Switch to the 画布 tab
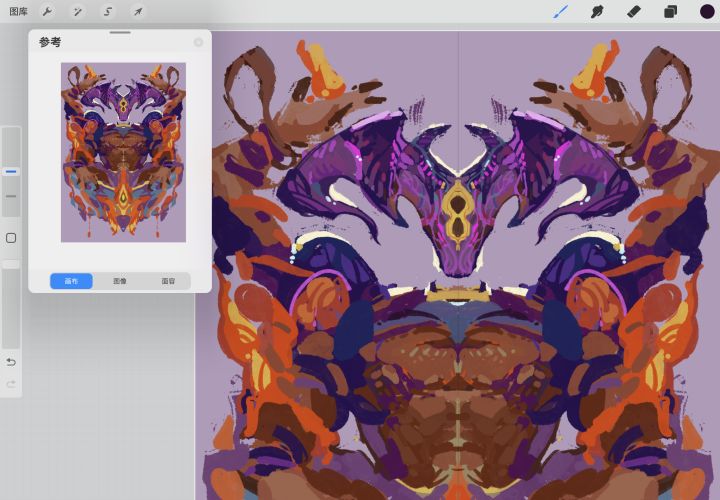Image resolution: width=720 pixels, height=500 pixels. pos(72,281)
